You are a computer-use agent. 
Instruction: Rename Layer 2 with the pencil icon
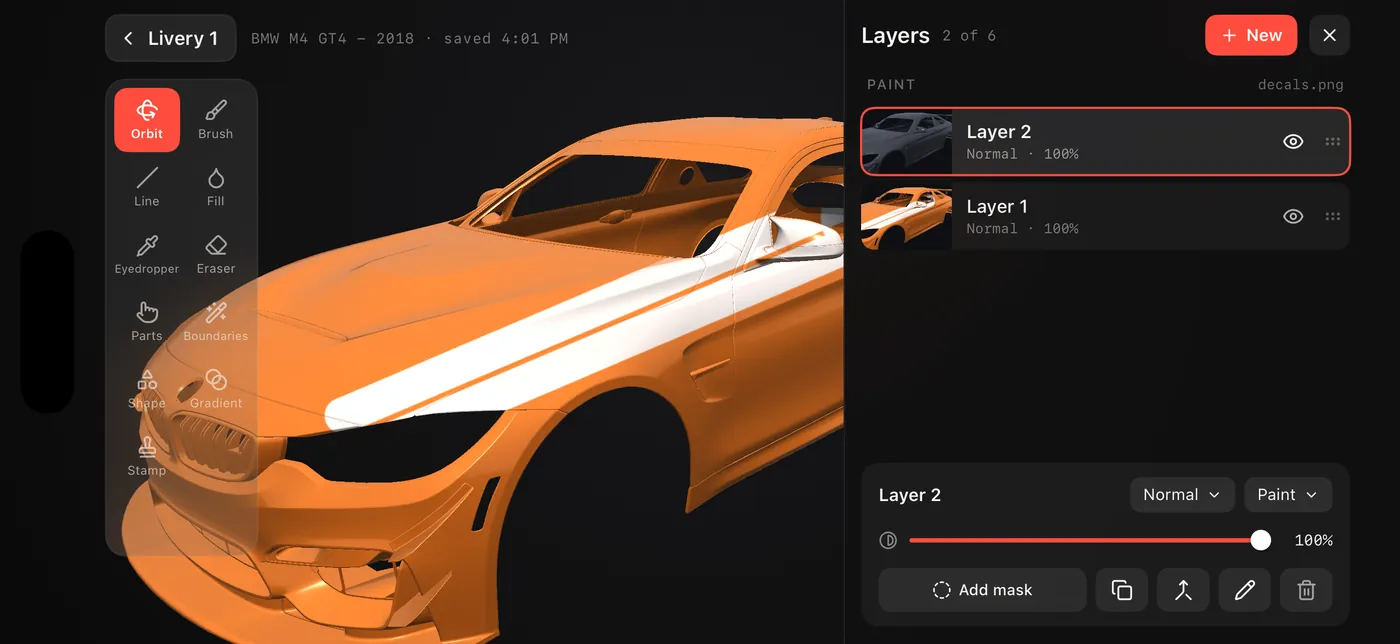(x=1245, y=590)
